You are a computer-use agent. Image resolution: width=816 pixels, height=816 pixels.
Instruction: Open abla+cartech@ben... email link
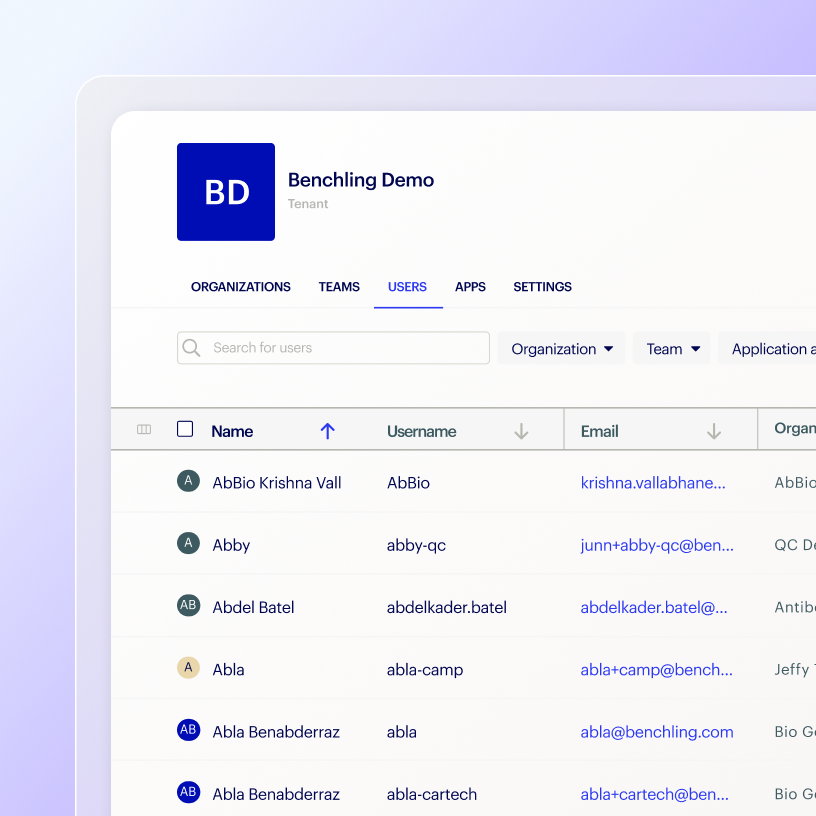pos(654,794)
